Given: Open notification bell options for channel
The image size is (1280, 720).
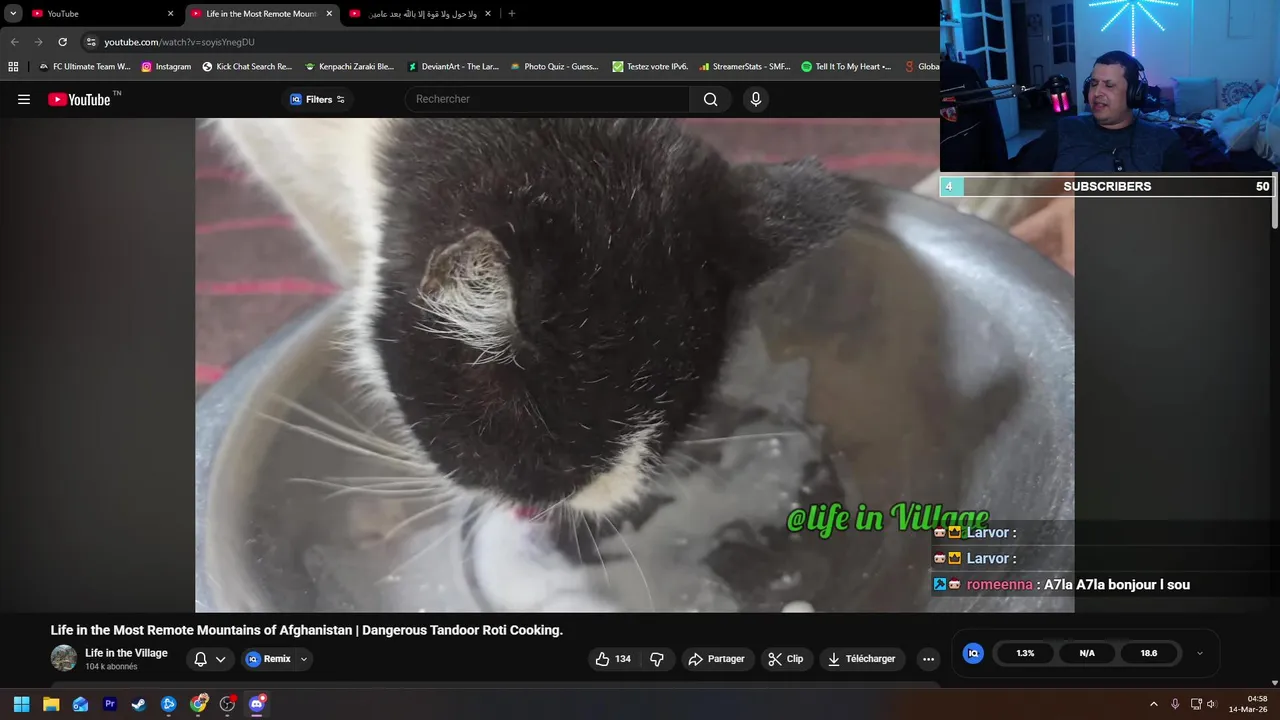Looking at the screenshot, I should click(x=209, y=659).
